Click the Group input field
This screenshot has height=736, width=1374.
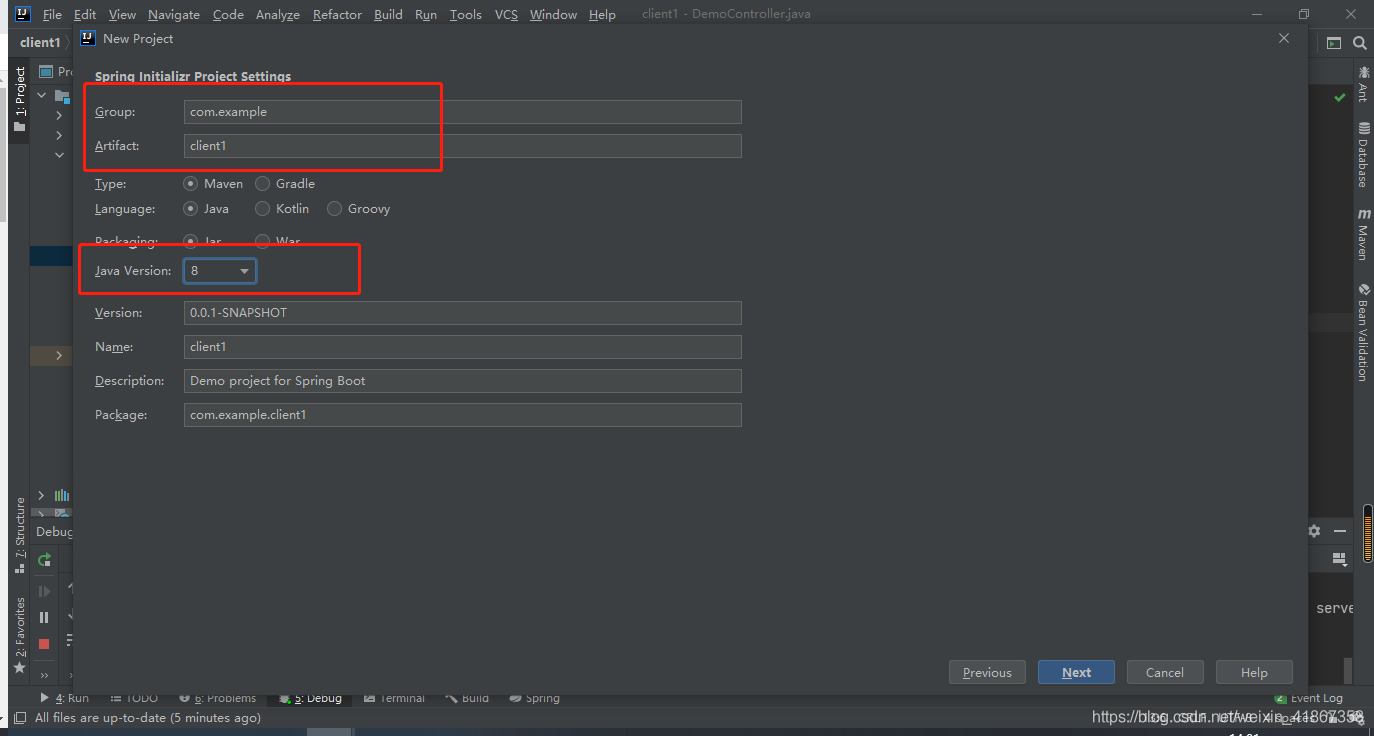click(x=462, y=112)
